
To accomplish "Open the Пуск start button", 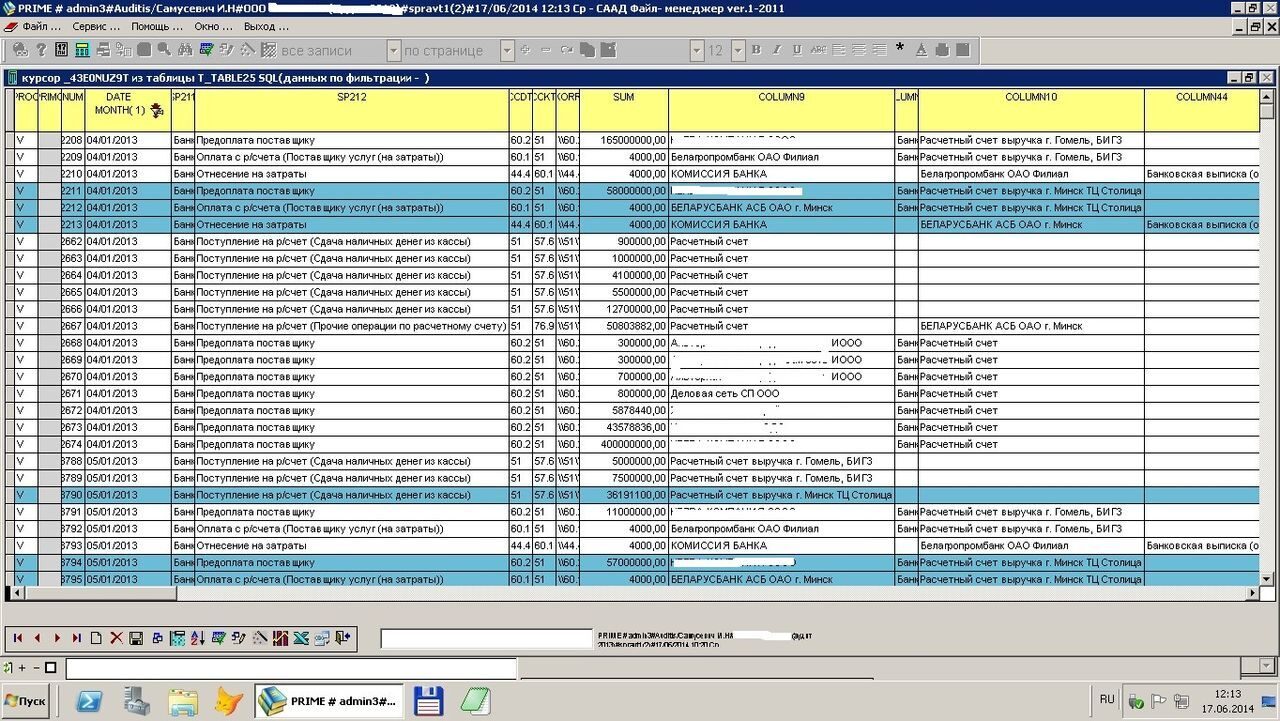I will click(x=26, y=701).
